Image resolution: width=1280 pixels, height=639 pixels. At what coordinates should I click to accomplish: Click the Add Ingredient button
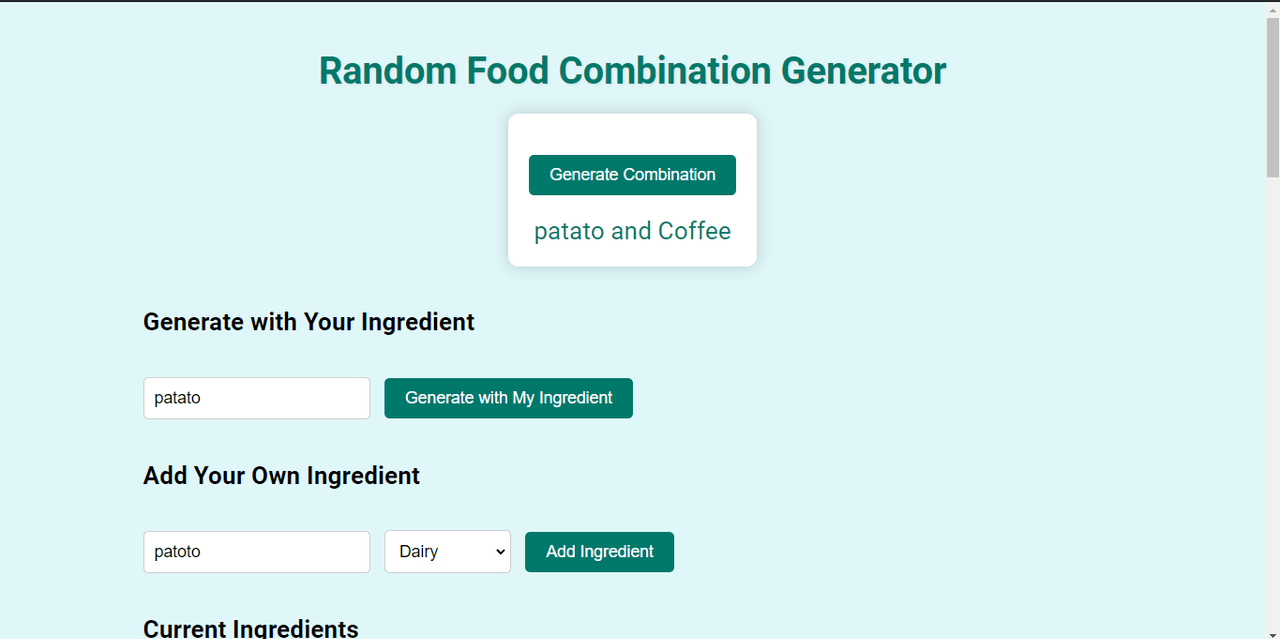(x=599, y=552)
